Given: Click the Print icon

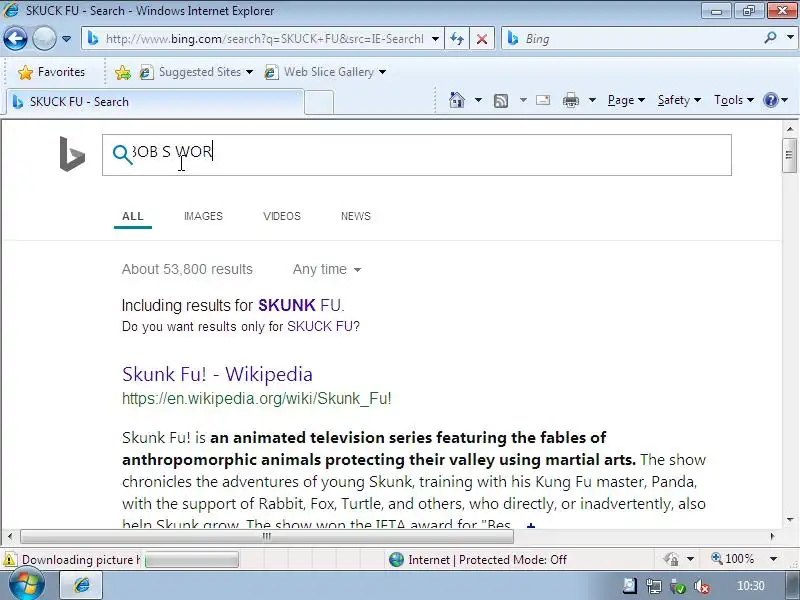Looking at the screenshot, I should coord(570,101).
